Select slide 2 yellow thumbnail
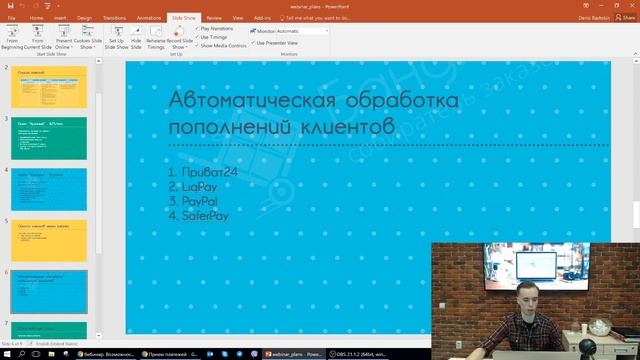This screenshot has width=640, height=360. [49, 87]
